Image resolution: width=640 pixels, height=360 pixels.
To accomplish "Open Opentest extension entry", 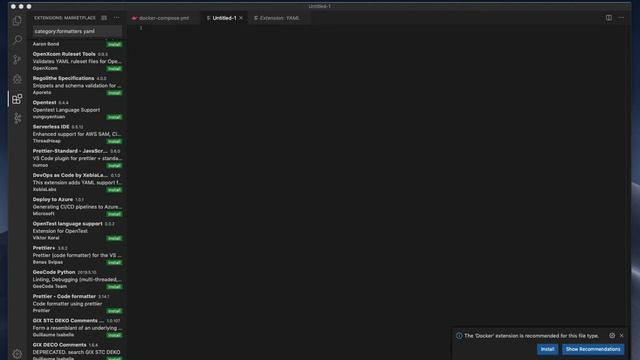I will 77,109.
